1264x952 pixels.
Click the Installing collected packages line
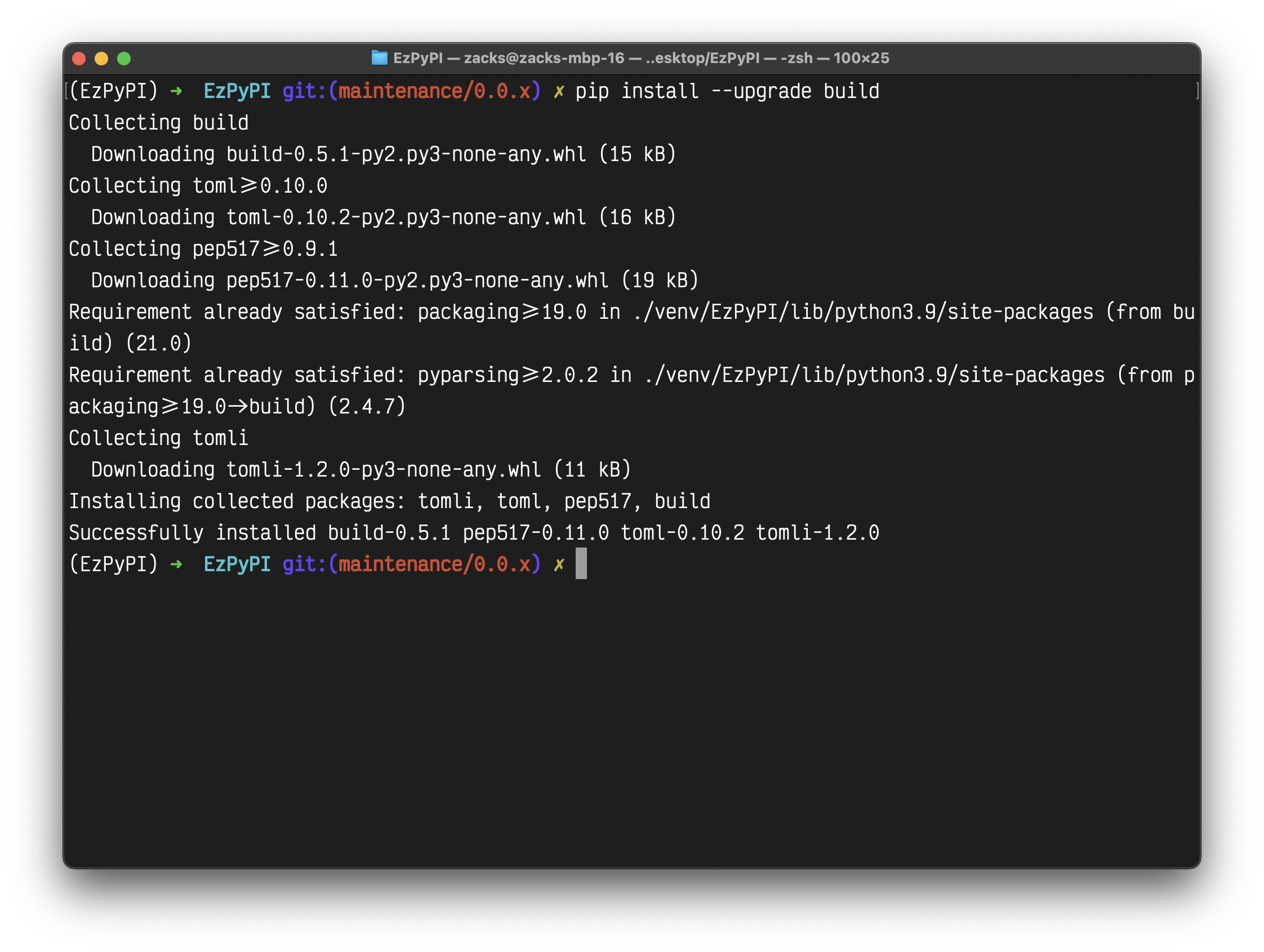point(389,502)
